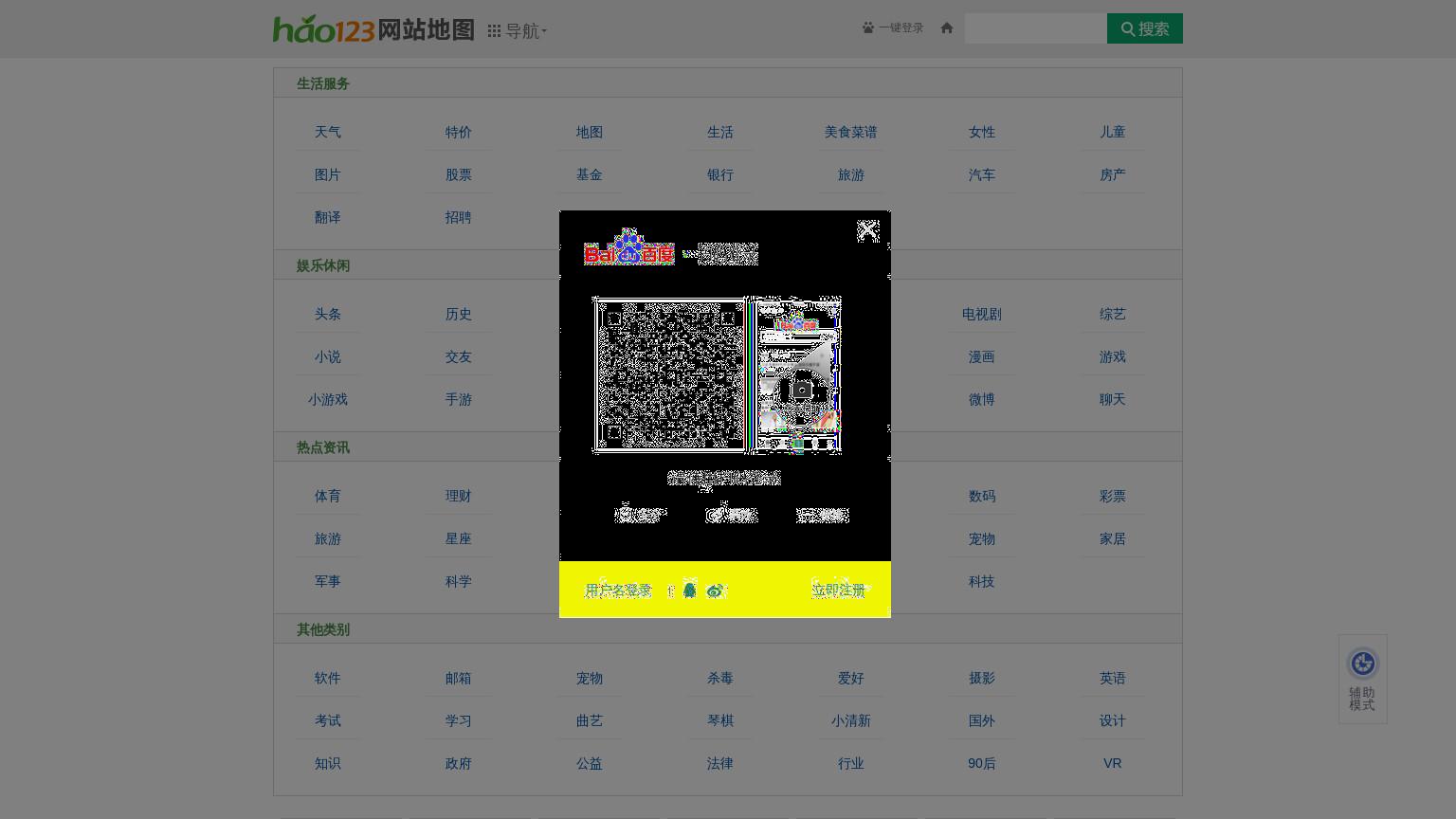
Task: Open the 手游 link
Action: [x=459, y=400]
